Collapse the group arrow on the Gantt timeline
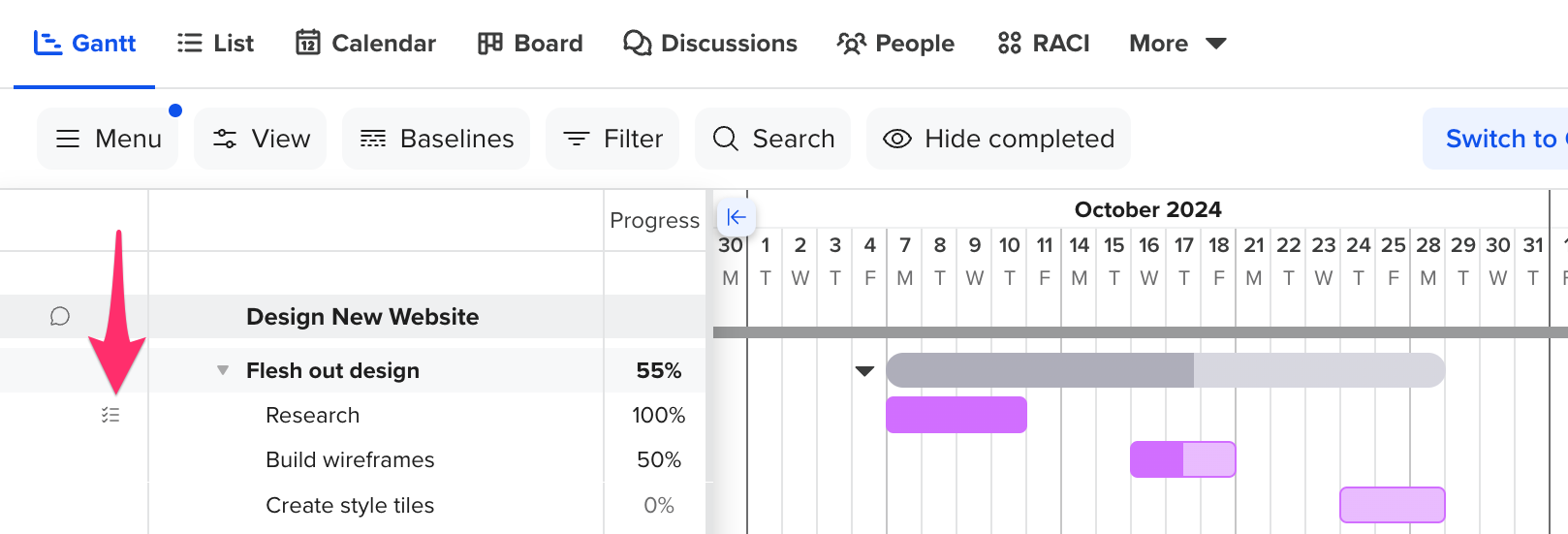Image resolution: width=1568 pixels, height=534 pixels. 865,370
